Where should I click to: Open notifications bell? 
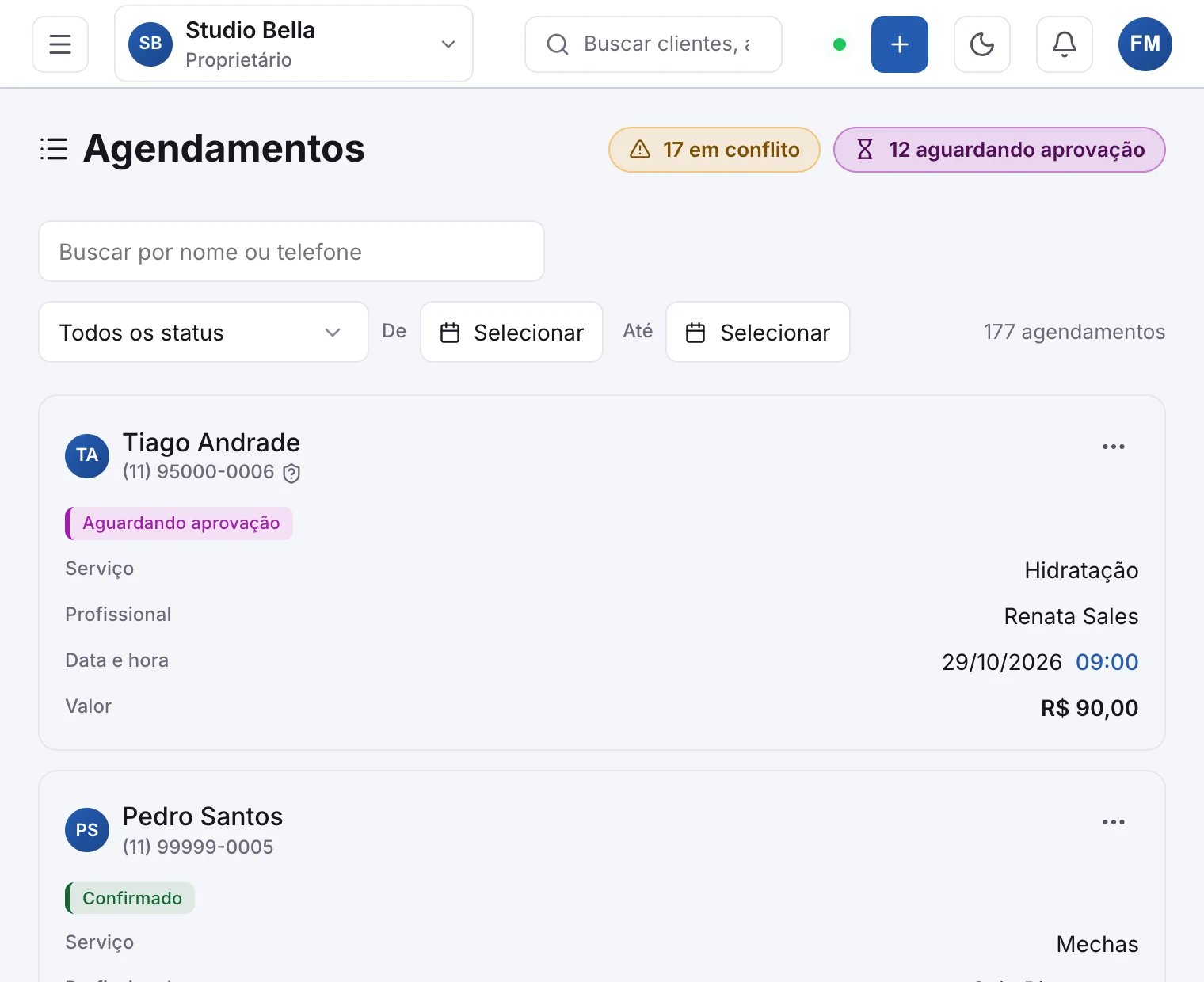pos(1065,44)
